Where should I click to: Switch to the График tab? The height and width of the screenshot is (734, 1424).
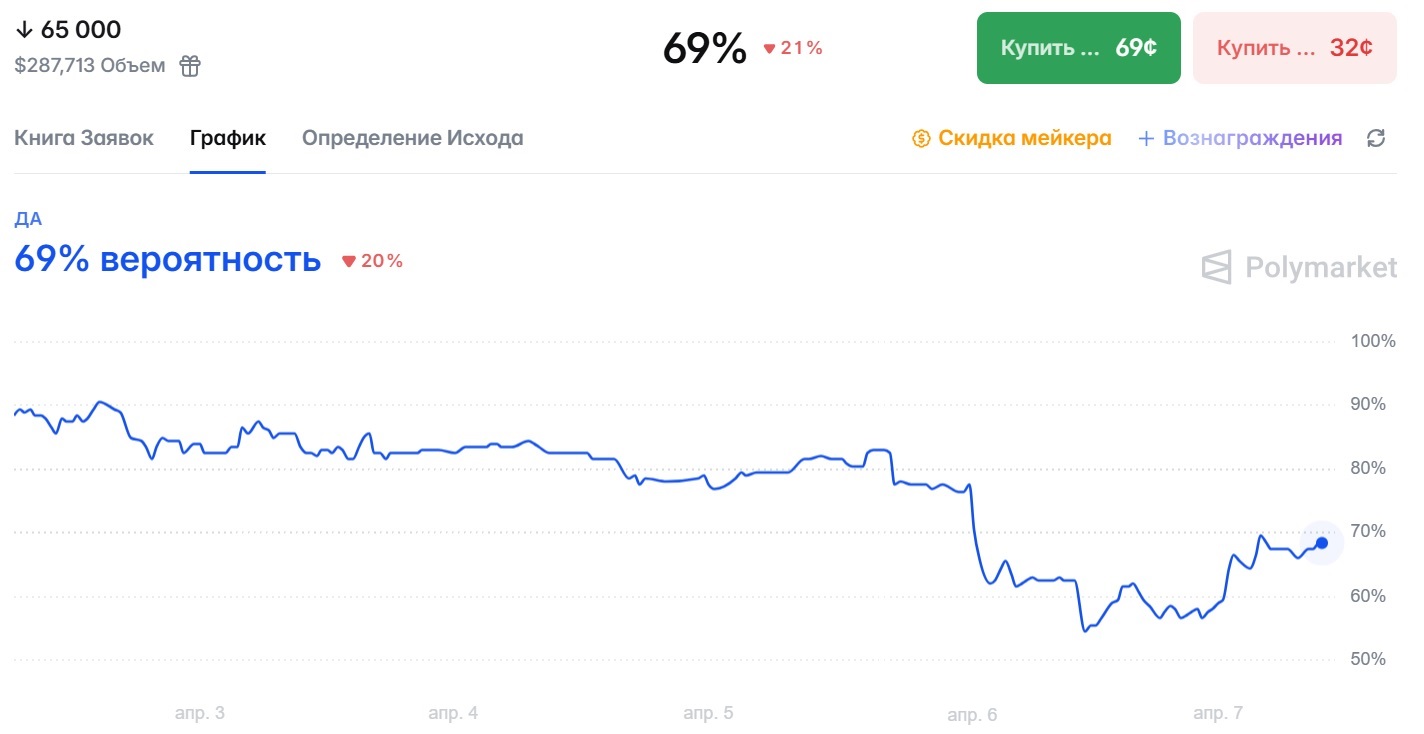(x=228, y=138)
